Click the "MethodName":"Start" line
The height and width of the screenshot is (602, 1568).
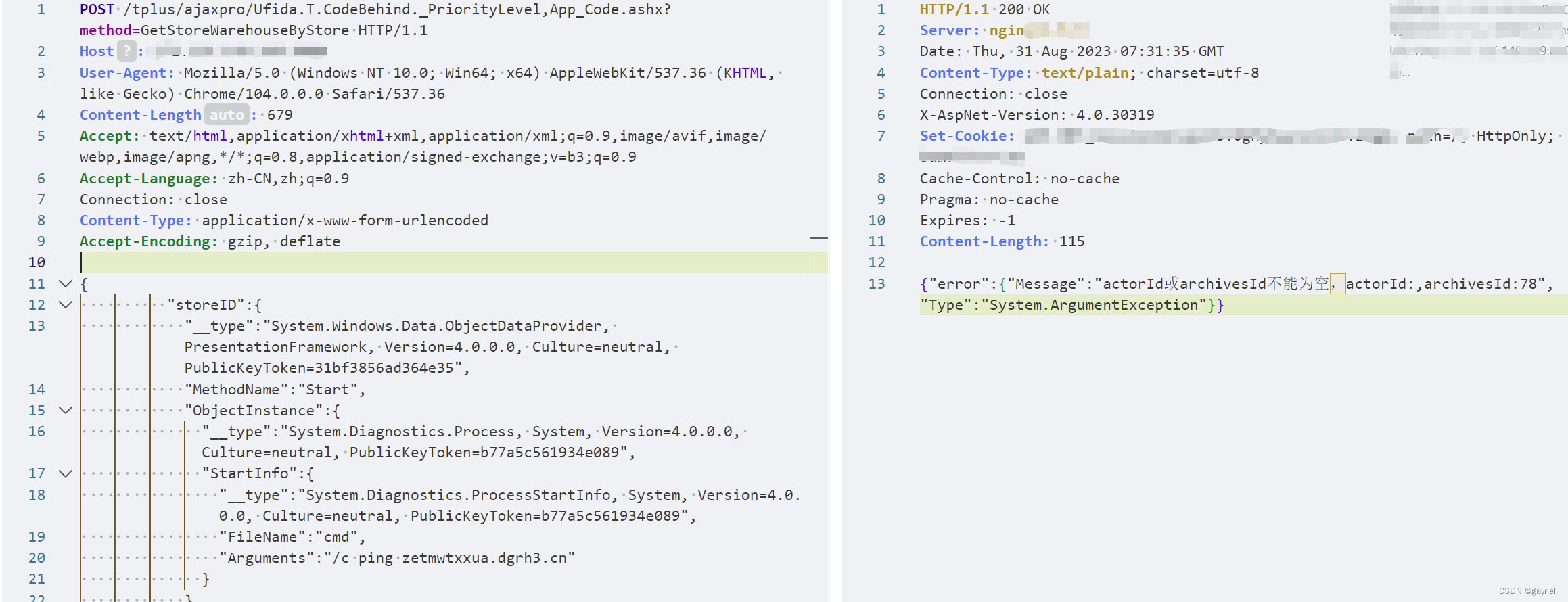[275, 390]
